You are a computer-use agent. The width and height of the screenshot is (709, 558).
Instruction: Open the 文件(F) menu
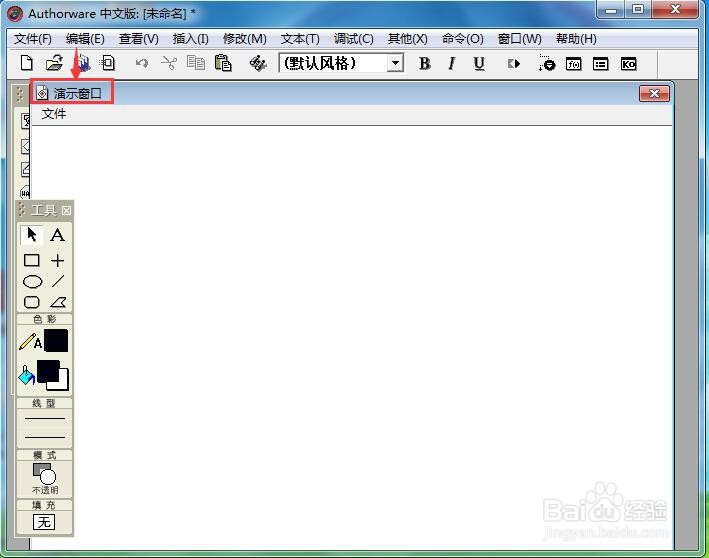coord(33,39)
